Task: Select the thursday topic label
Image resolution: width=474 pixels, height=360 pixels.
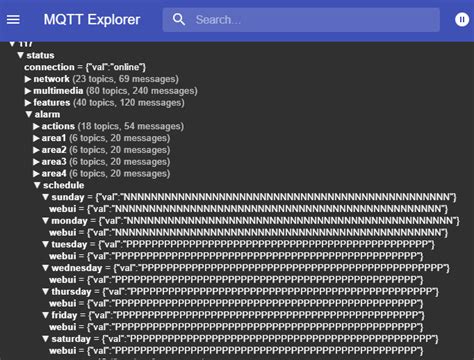Action: pyautogui.click(x=71, y=292)
